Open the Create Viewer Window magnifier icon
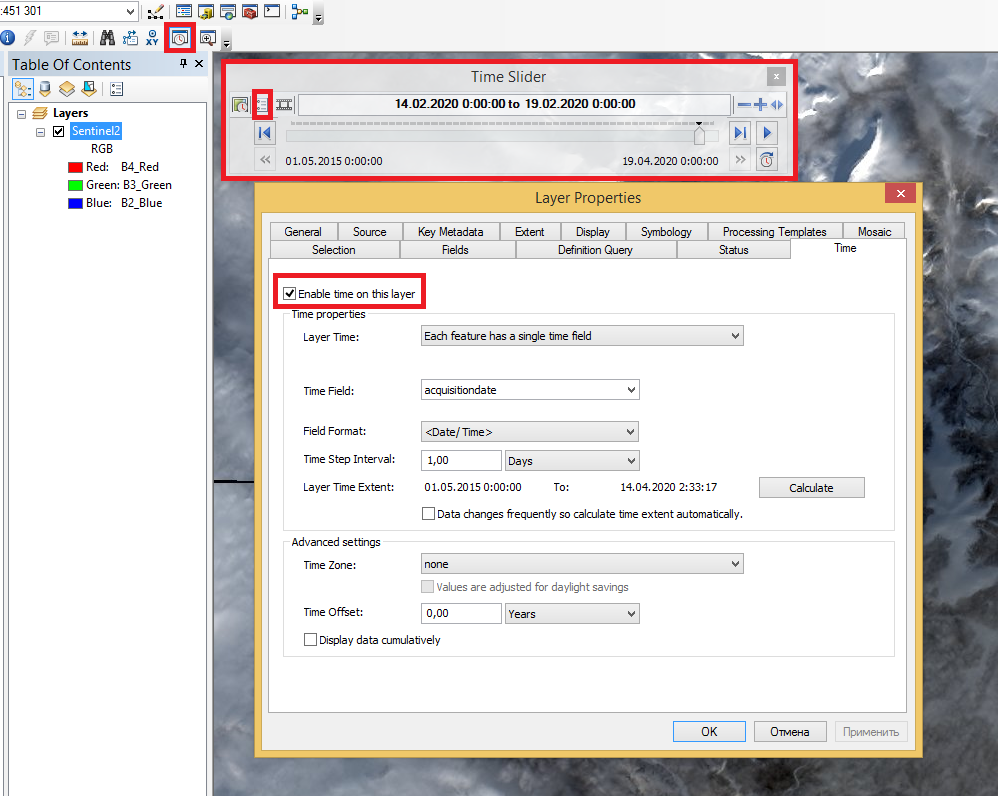 coord(208,38)
